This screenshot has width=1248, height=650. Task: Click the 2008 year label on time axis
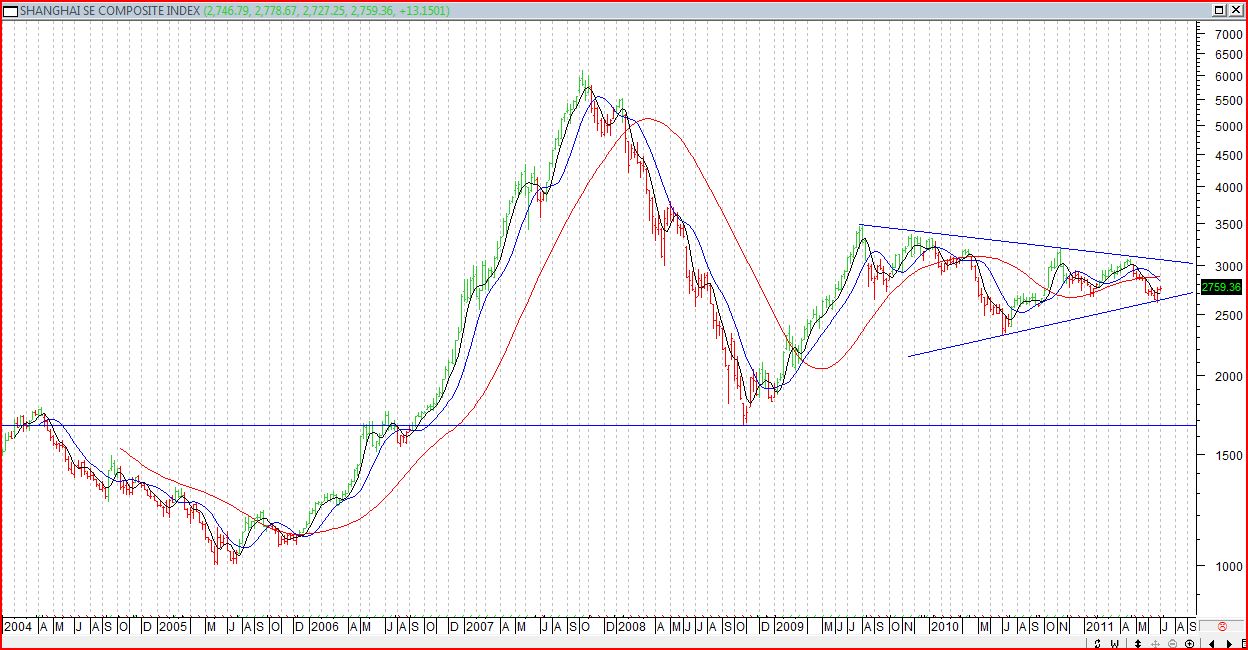pyautogui.click(x=632, y=626)
